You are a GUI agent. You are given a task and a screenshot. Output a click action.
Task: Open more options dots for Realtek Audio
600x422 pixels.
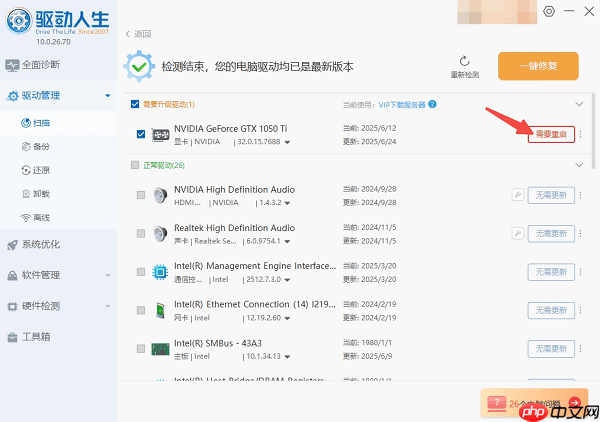(x=580, y=233)
